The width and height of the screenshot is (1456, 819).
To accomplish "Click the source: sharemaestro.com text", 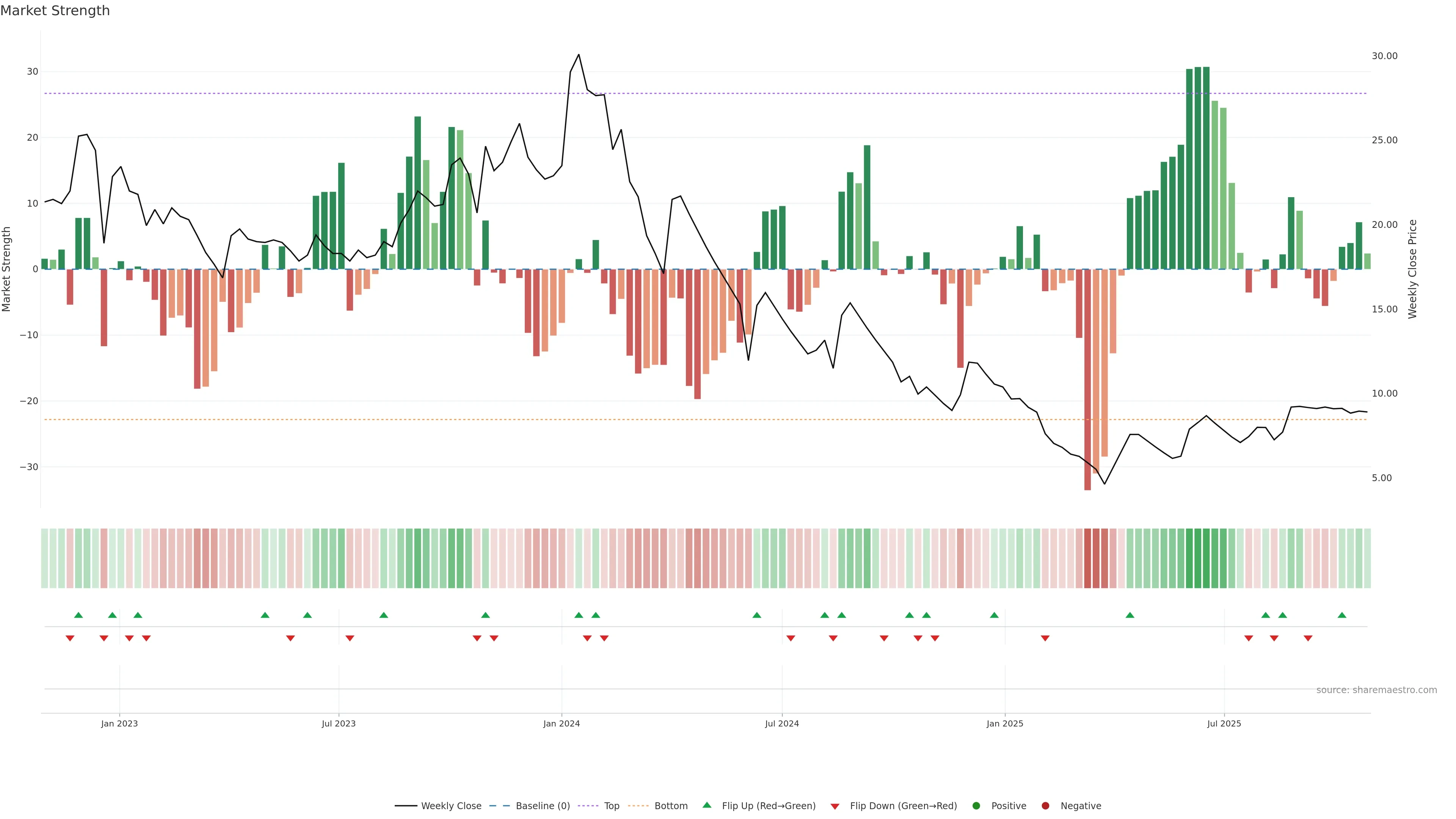I will [x=1376, y=690].
